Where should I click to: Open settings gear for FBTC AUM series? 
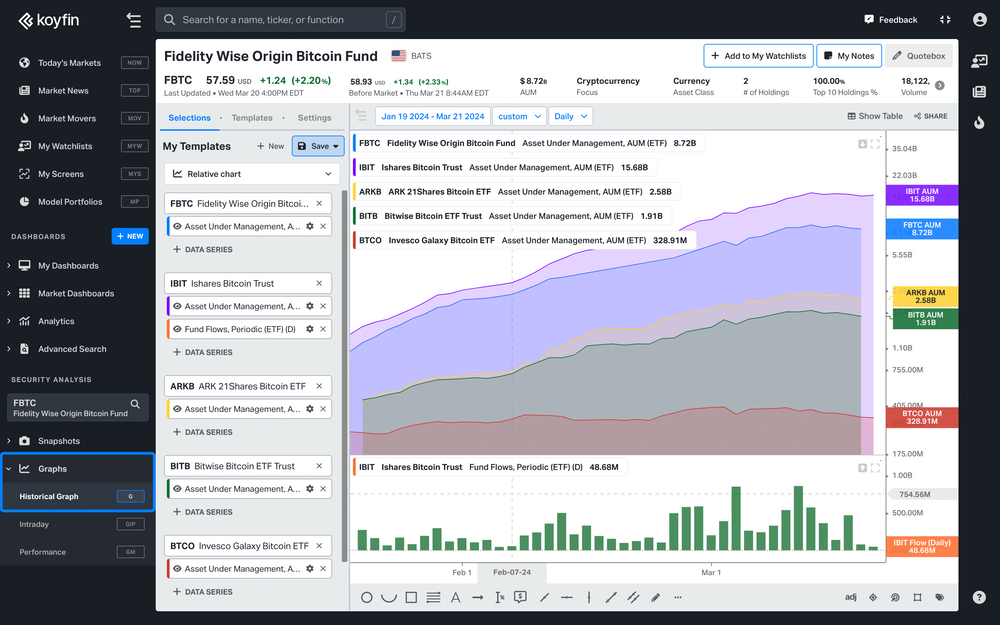click(310, 226)
